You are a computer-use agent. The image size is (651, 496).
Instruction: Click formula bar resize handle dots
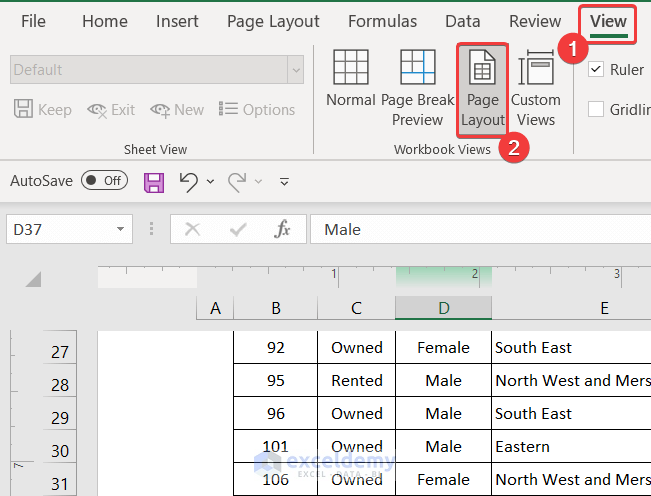click(x=152, y=229)
